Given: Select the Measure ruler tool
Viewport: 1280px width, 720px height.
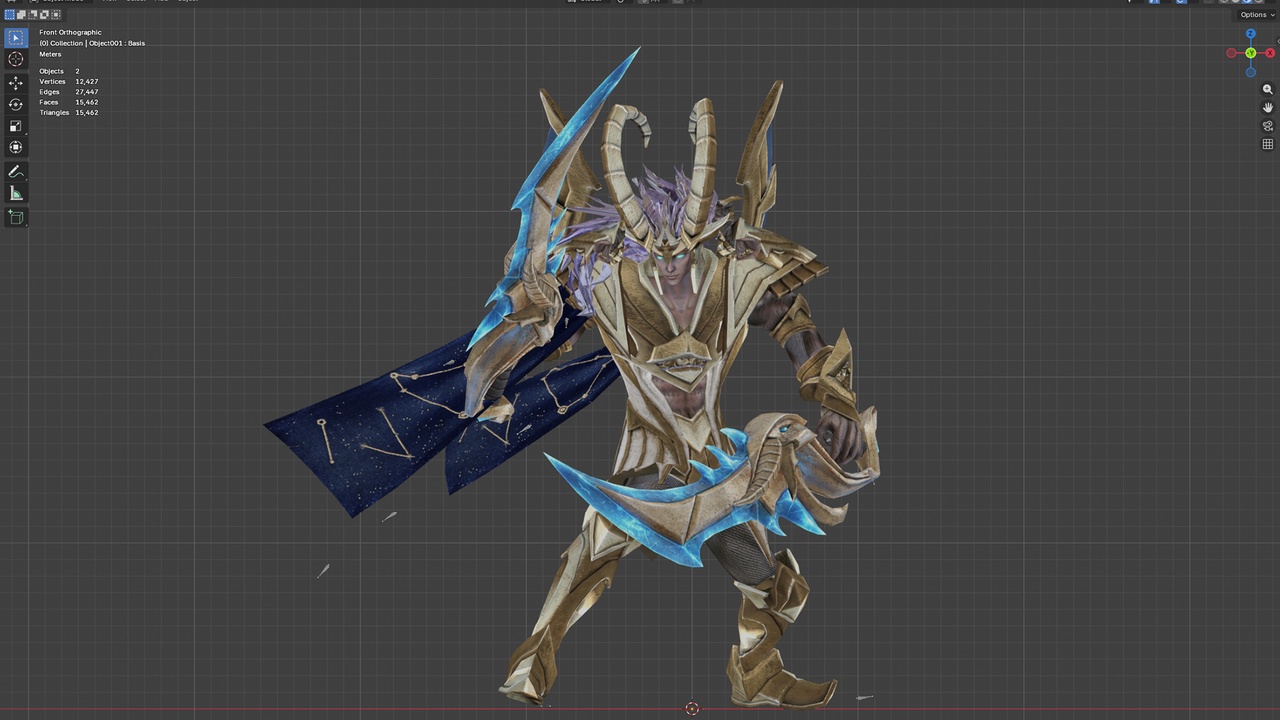Looking at the screenshot, I should pos(15,193).
